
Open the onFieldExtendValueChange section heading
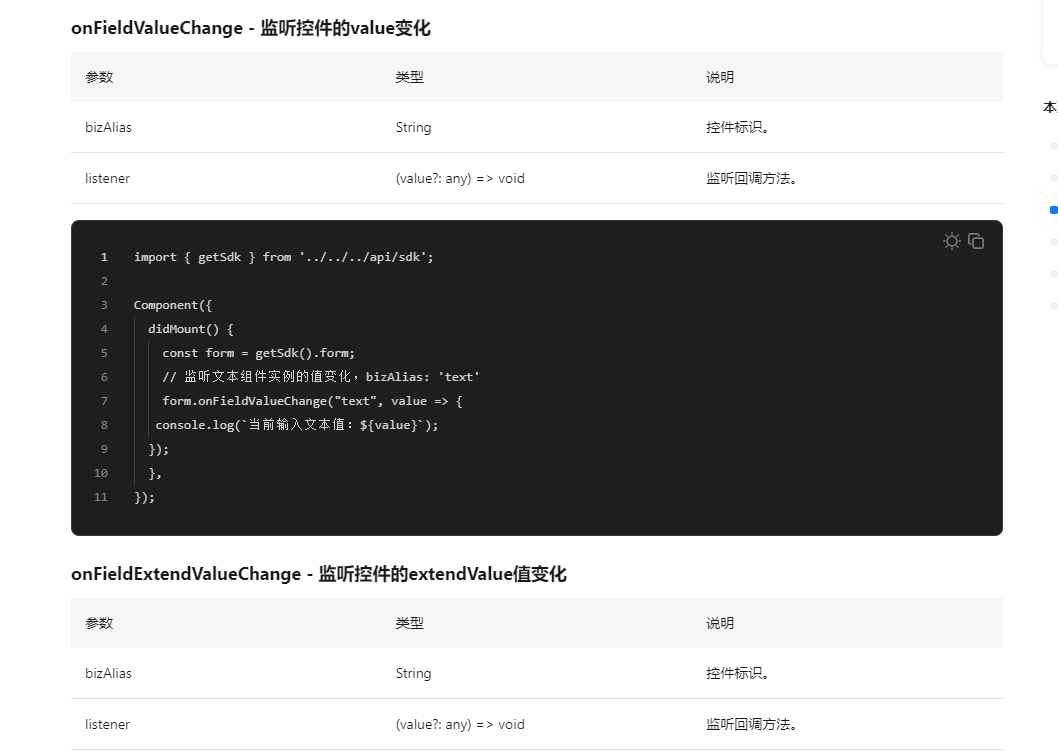[318, 574]
